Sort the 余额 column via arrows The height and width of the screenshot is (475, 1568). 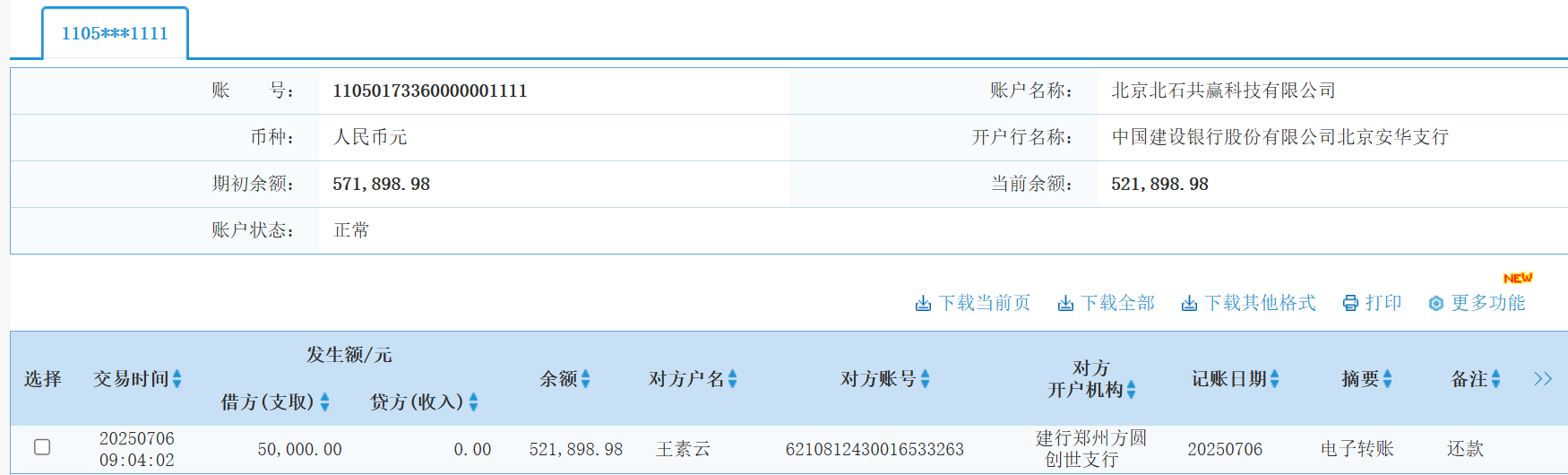pos(586,379)
